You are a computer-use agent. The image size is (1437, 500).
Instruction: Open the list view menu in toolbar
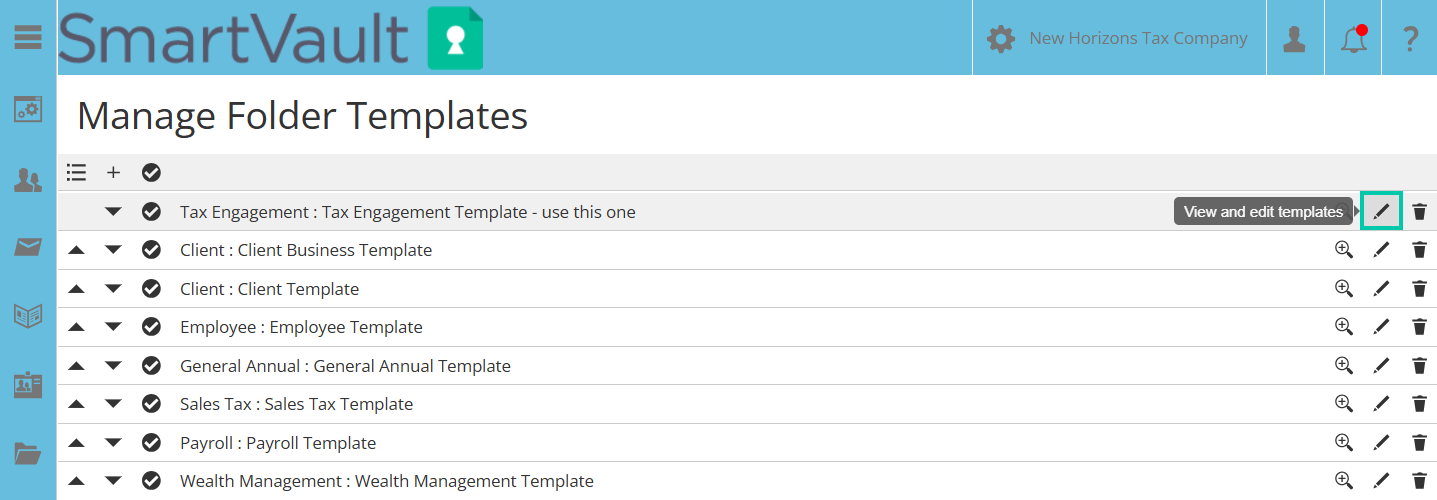76,173
